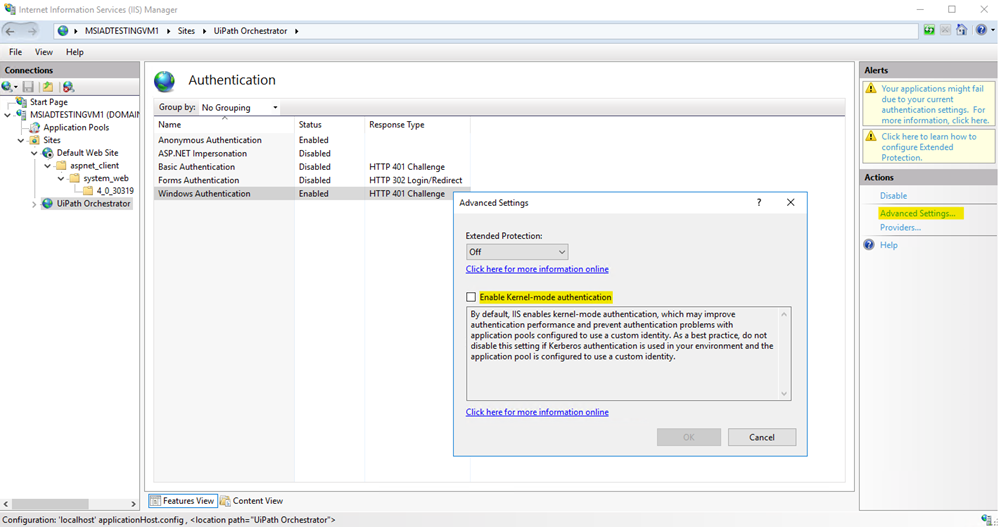Open the dropdown arrow next to New Connection icon
The width and height of the screenshot is (1000, 527).
(x=16, y=87)
